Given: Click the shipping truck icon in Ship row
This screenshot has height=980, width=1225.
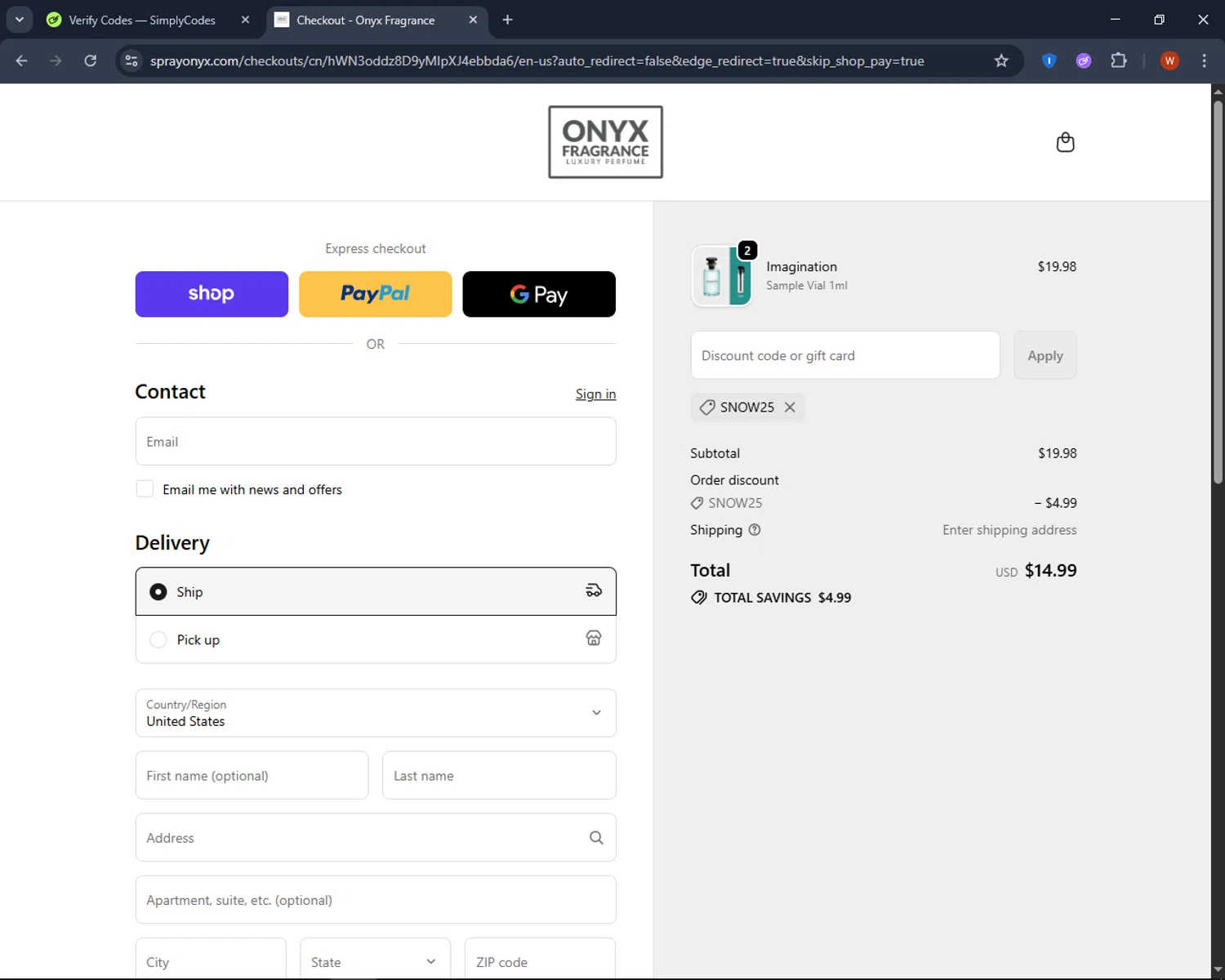Looking at the screenshot, I should pyautogui.click(x=594, y=590).
